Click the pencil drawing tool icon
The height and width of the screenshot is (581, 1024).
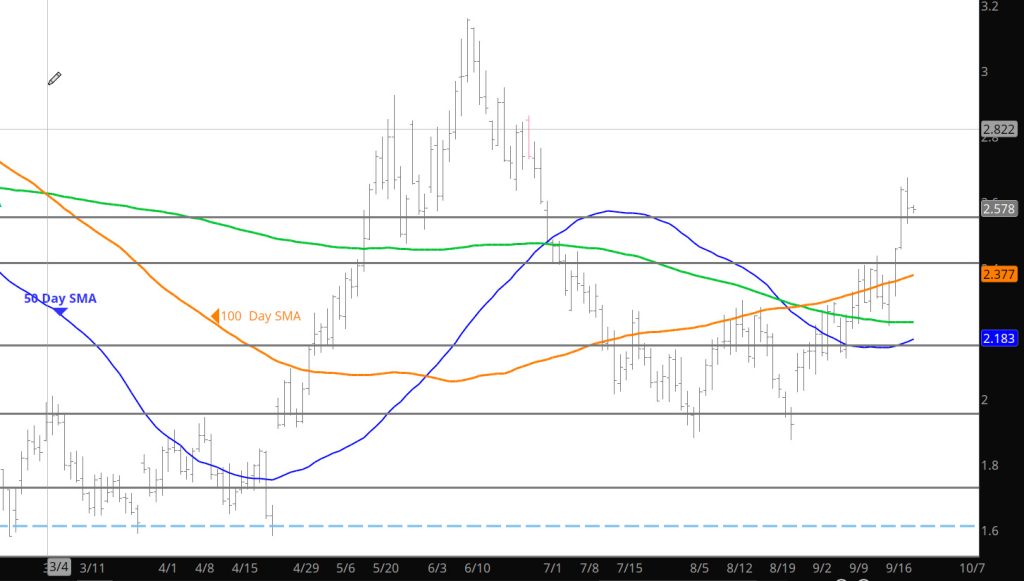(55, 78)
